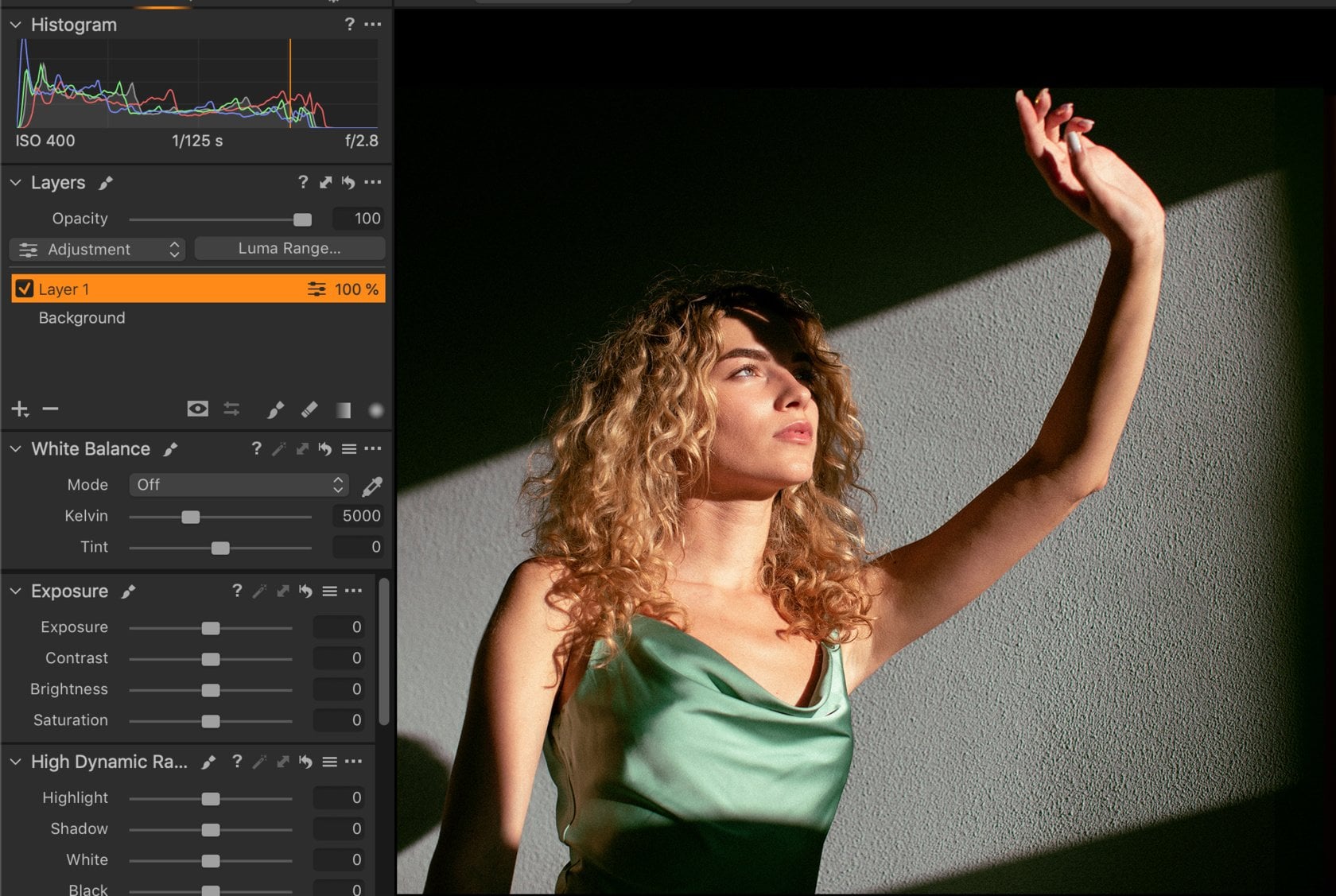The width and height of the screenshot is (1336, 896).
Task: Select the Background layer
Action: click(81, 317)
